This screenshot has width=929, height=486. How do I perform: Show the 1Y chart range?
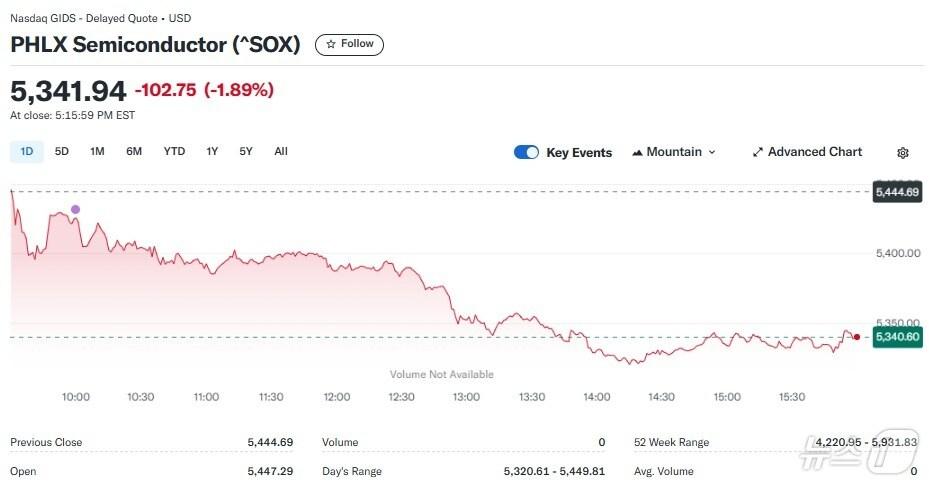pos(212,152)
